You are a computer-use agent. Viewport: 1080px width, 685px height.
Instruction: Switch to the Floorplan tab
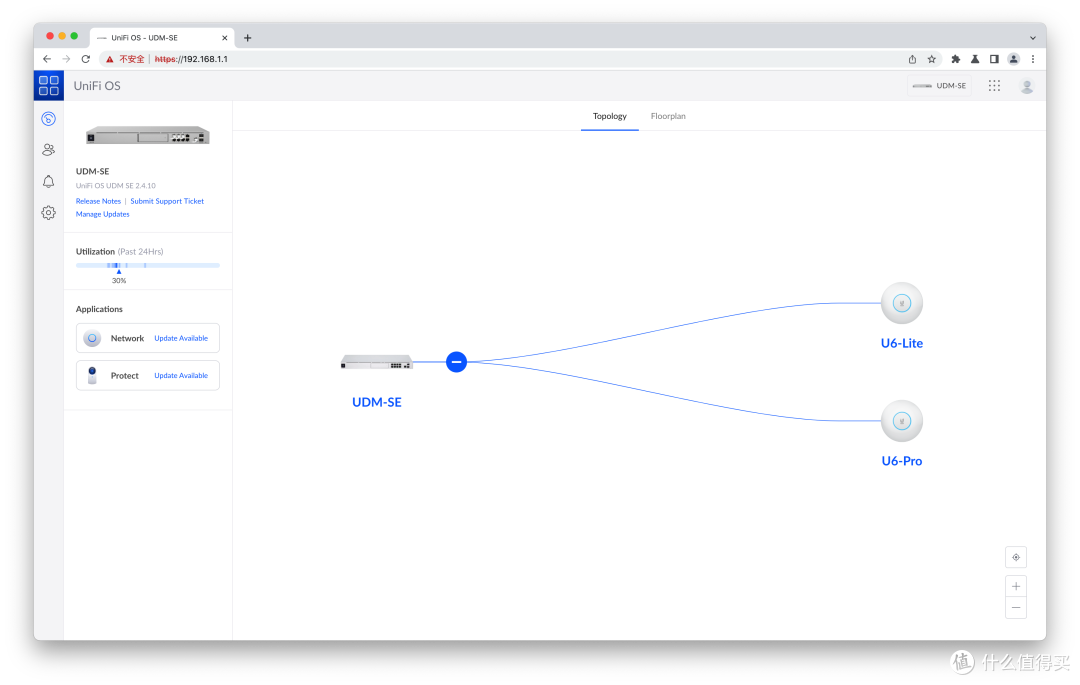coord(668,116)
